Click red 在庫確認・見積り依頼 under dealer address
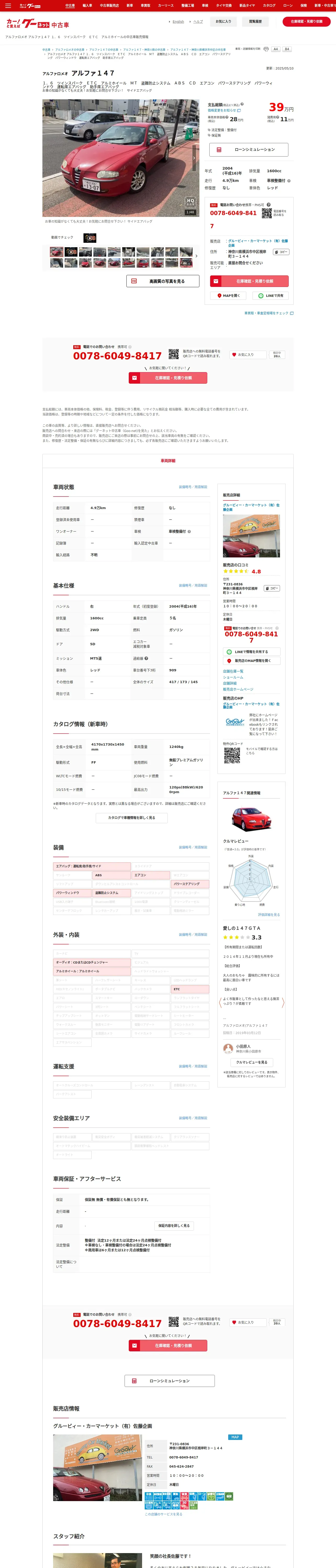Image resolution: width=336 pixels, height=1568 pixels. (249, 281)
